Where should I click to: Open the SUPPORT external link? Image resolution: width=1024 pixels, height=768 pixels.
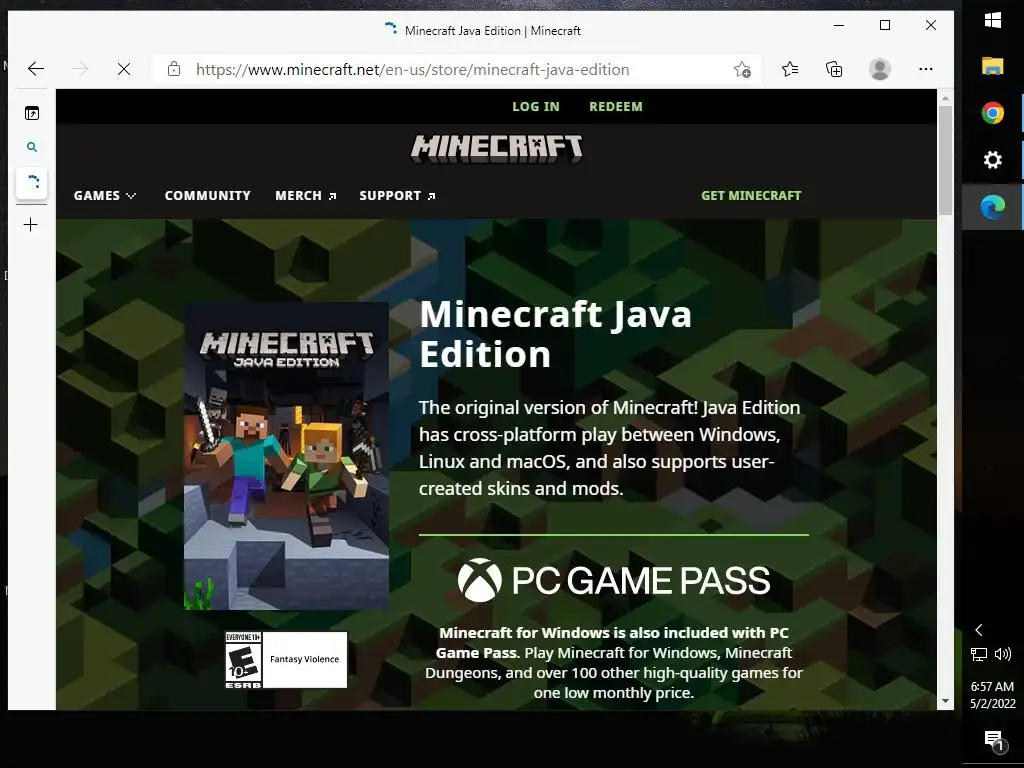[397, 195]
